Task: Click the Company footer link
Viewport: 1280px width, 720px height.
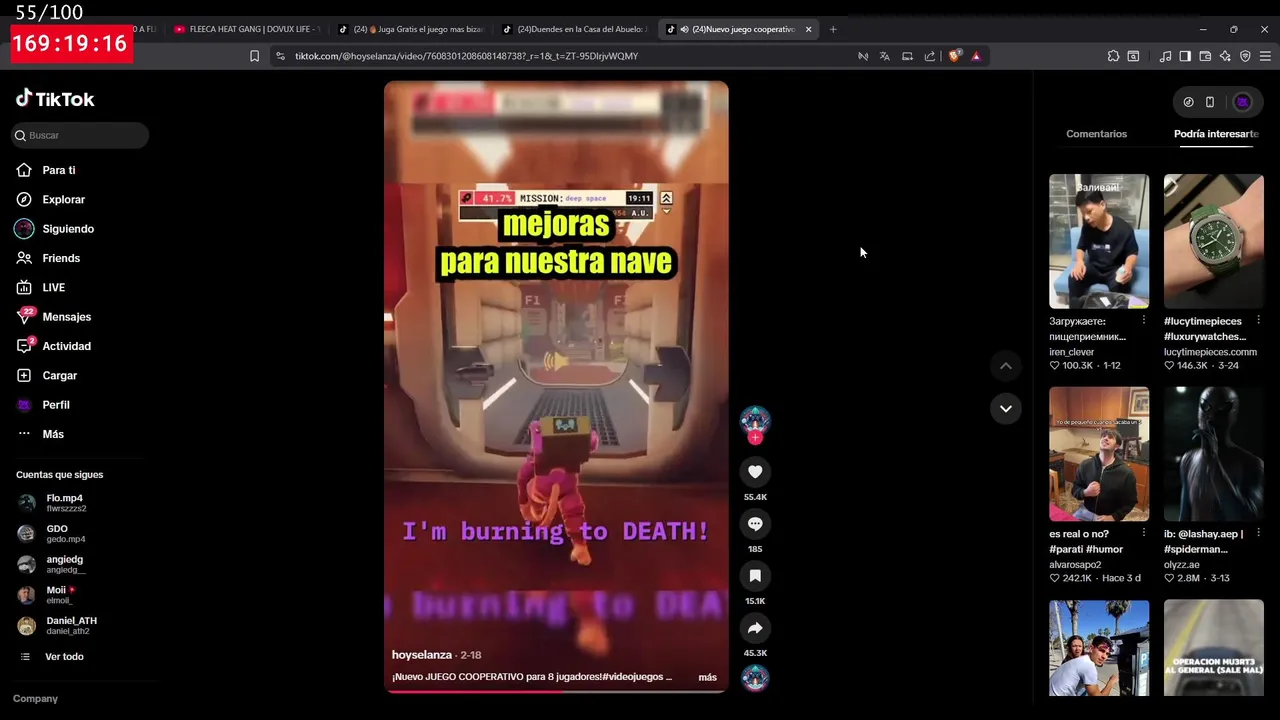Action: pos(35,698)
